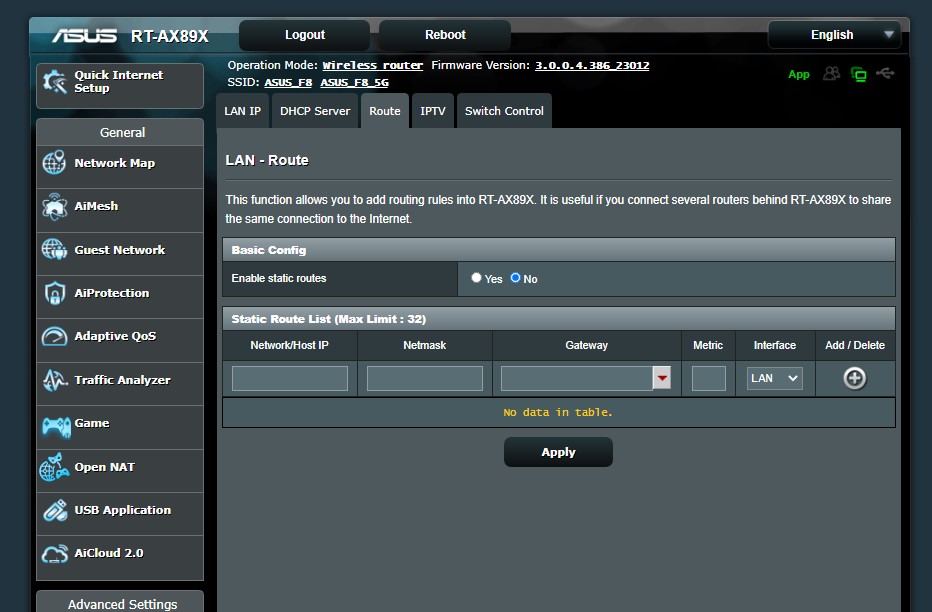Click the Guest Network globe icon
This screenshot has height=612, width=932.
point(54,250)
